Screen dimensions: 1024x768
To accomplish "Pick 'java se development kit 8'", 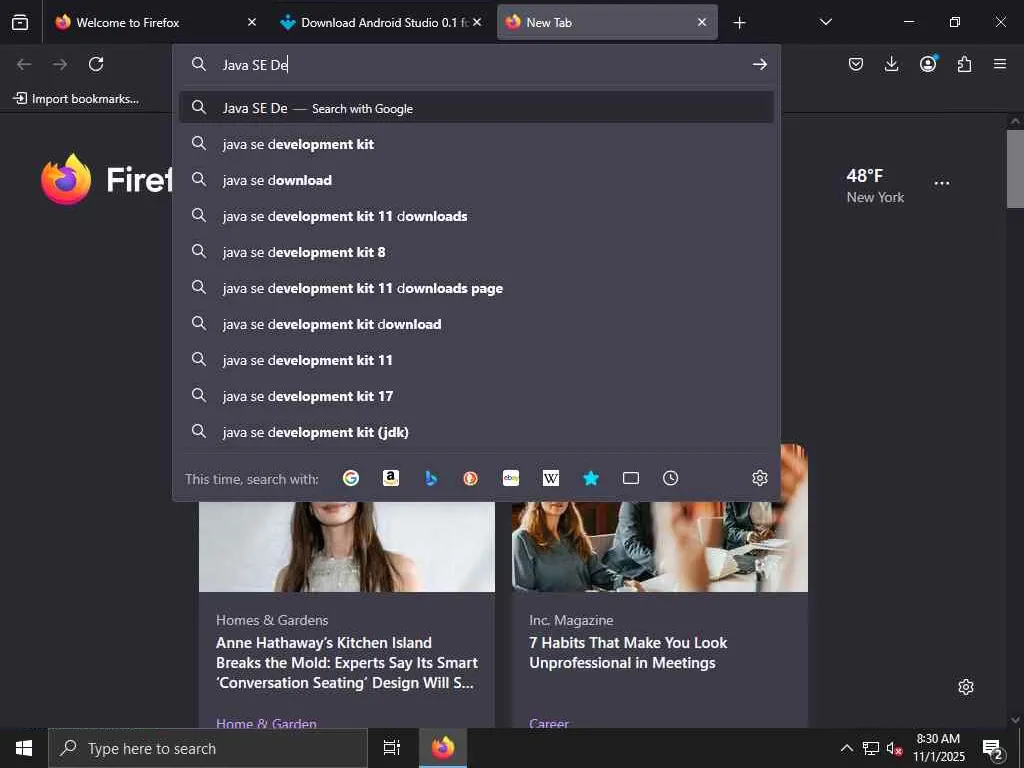I will [476, 251].
